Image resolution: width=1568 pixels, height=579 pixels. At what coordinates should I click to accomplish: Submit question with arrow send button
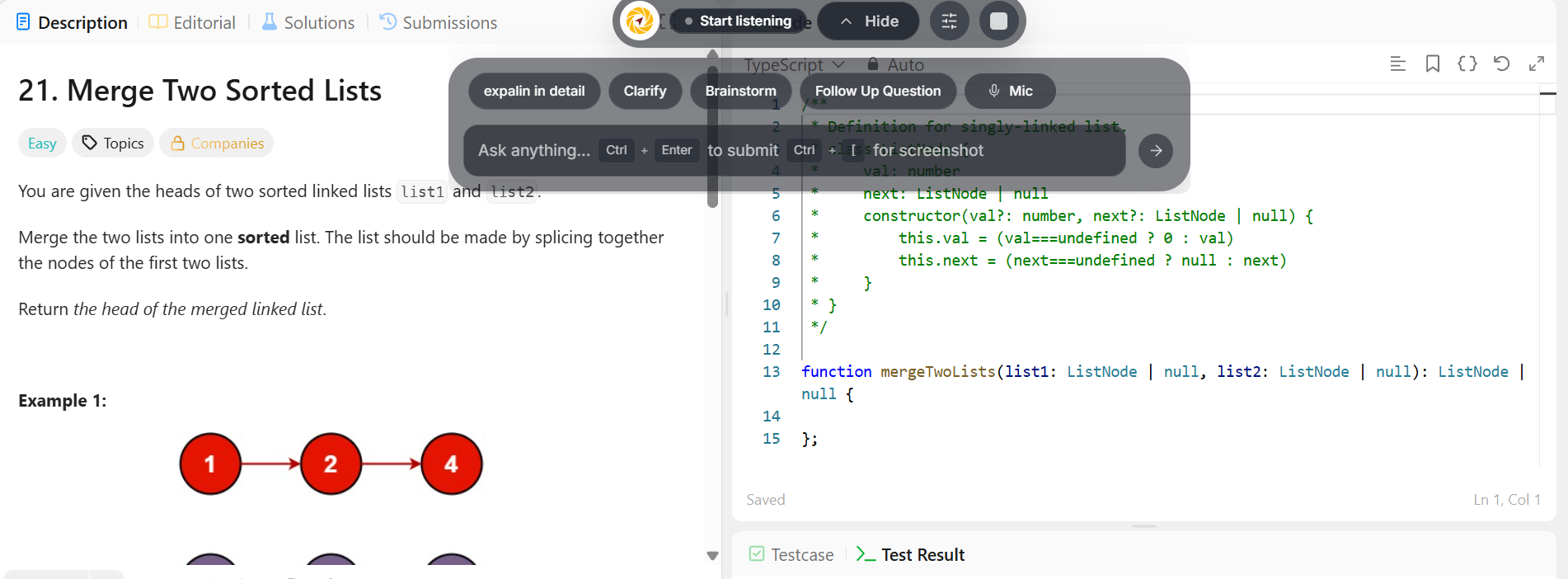[x=1156, y=150]
